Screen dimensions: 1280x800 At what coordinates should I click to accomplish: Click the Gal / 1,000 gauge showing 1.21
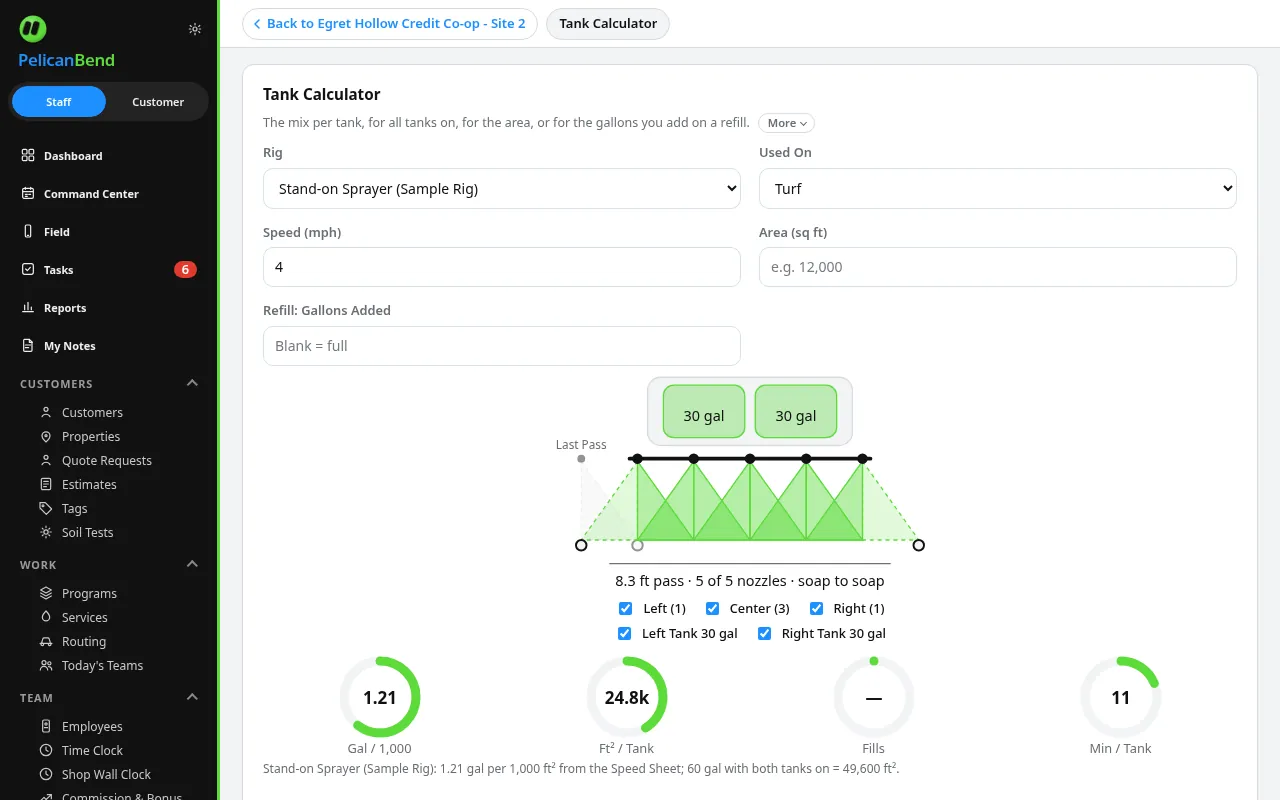(x=380, y=697)
